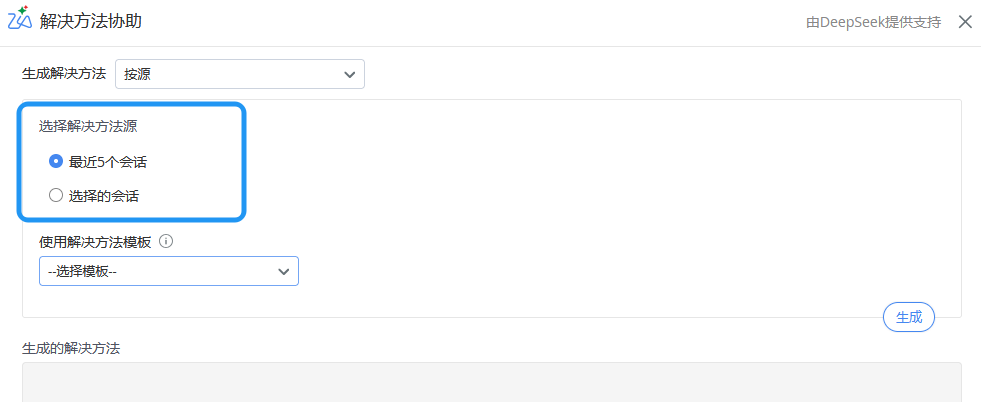This screenshot has width=981, height=402.
Task: Click the chevron arrow of 按源 dropdown
Action: [x=349, y=74]
